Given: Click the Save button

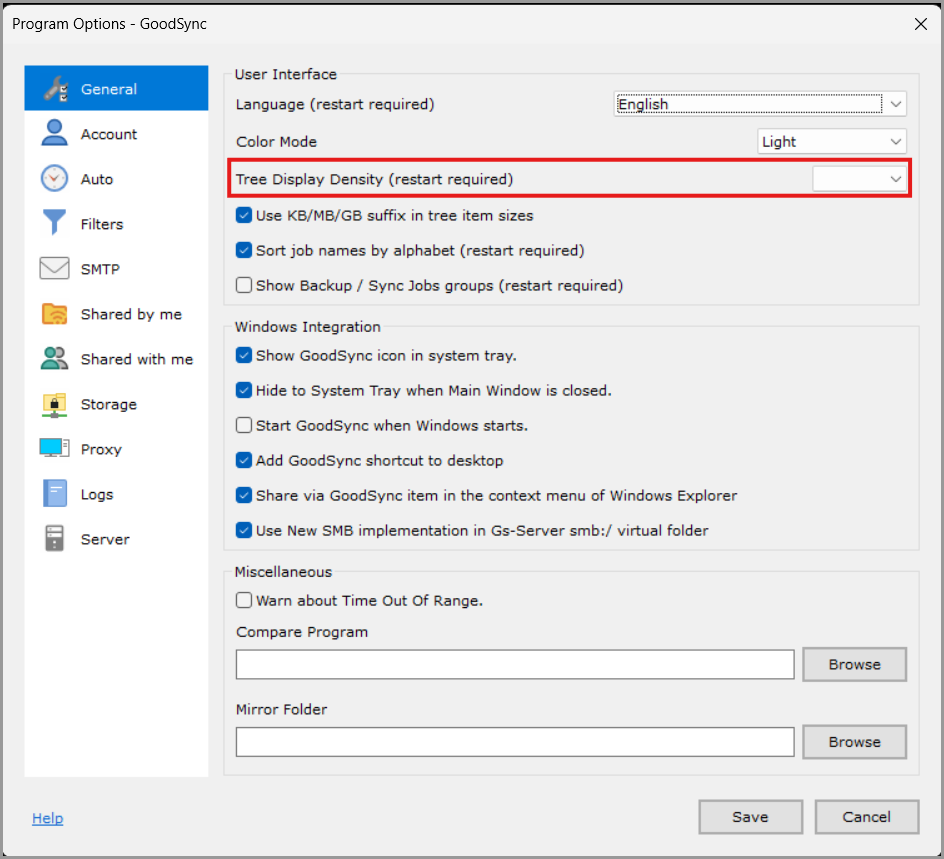Looking at the screenshot, I should click(x=750, y=817).
